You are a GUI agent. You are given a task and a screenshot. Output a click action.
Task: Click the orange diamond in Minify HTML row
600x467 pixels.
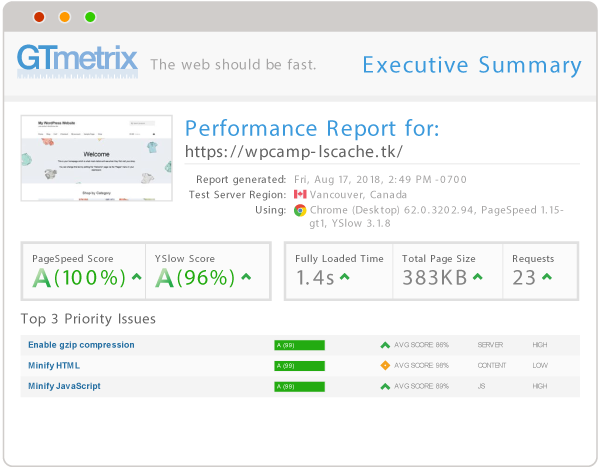pos(385,366)
